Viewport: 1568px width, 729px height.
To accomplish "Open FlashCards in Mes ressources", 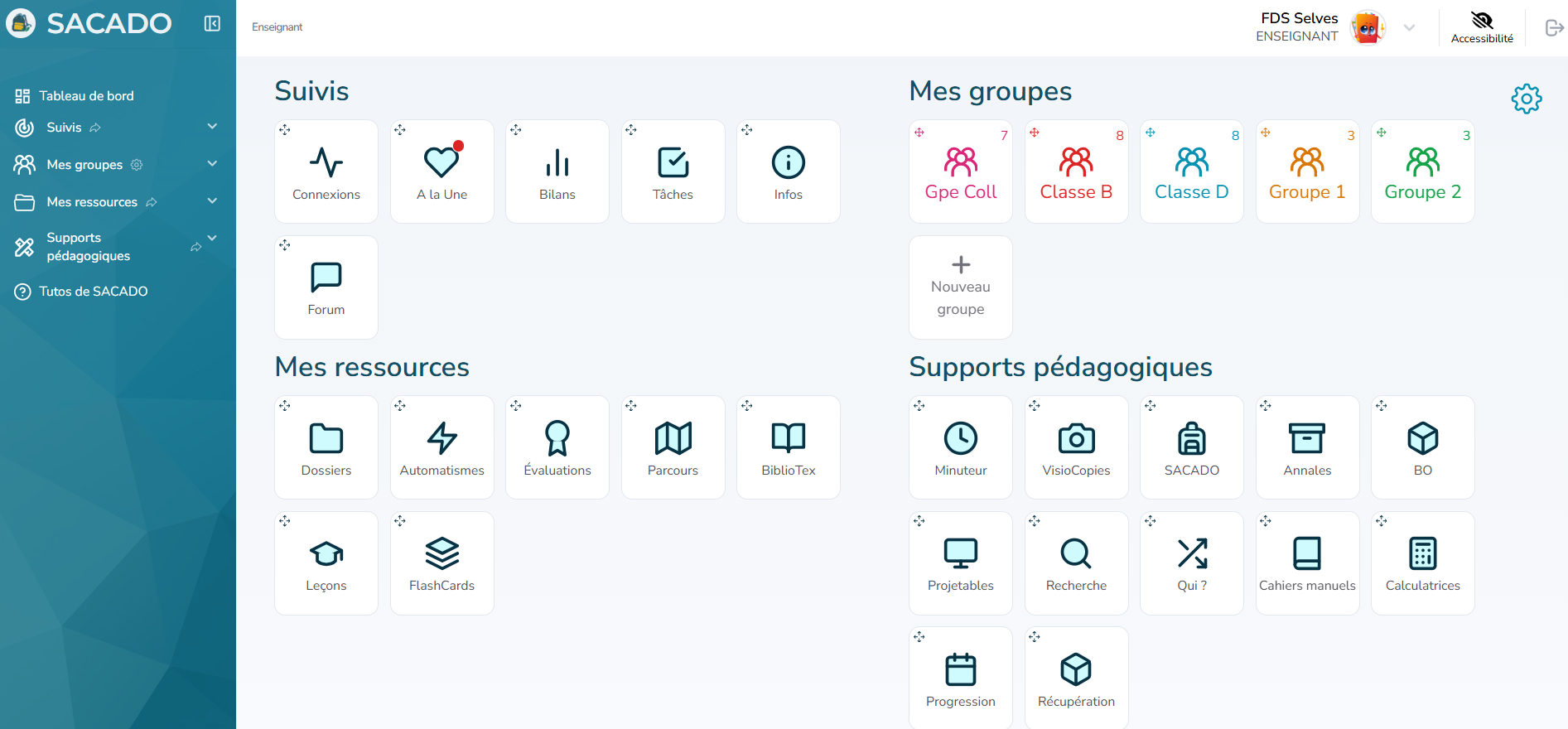I will click(442, 563).
